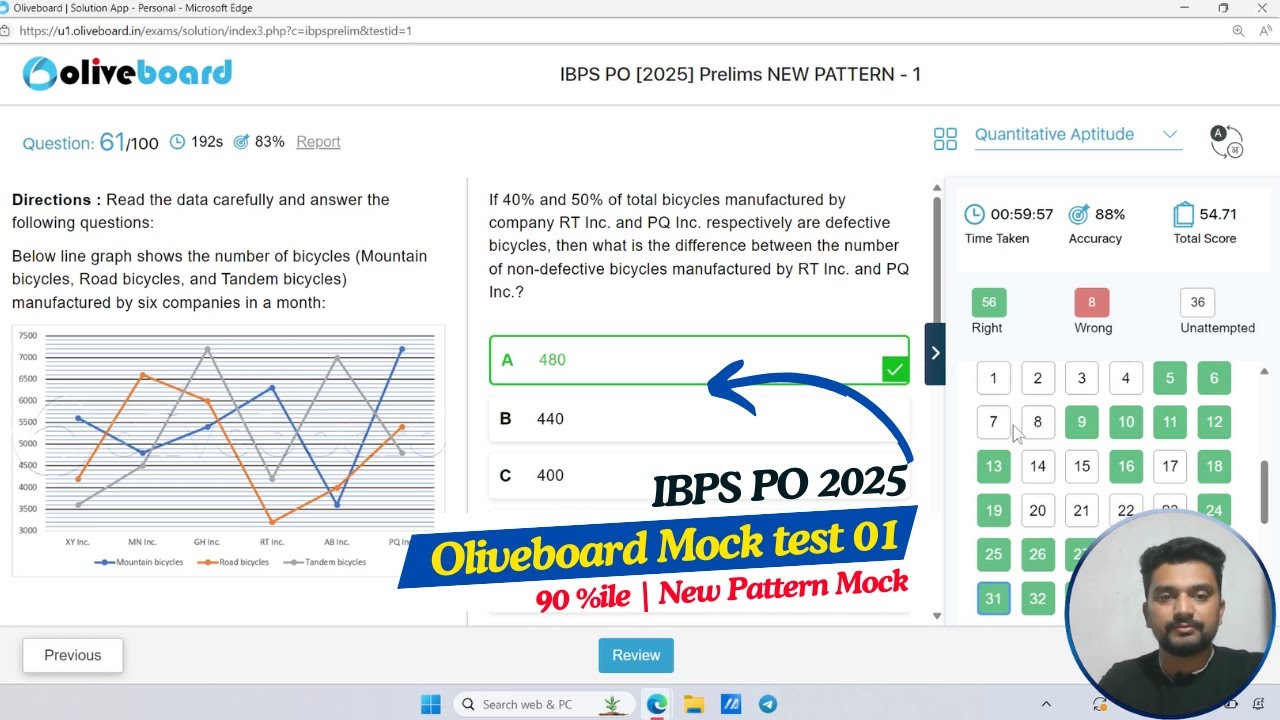Open the Windows Start menu
Image resolution: width=1280 pixels, height=720 pixels.
click(x=431, y=704)
